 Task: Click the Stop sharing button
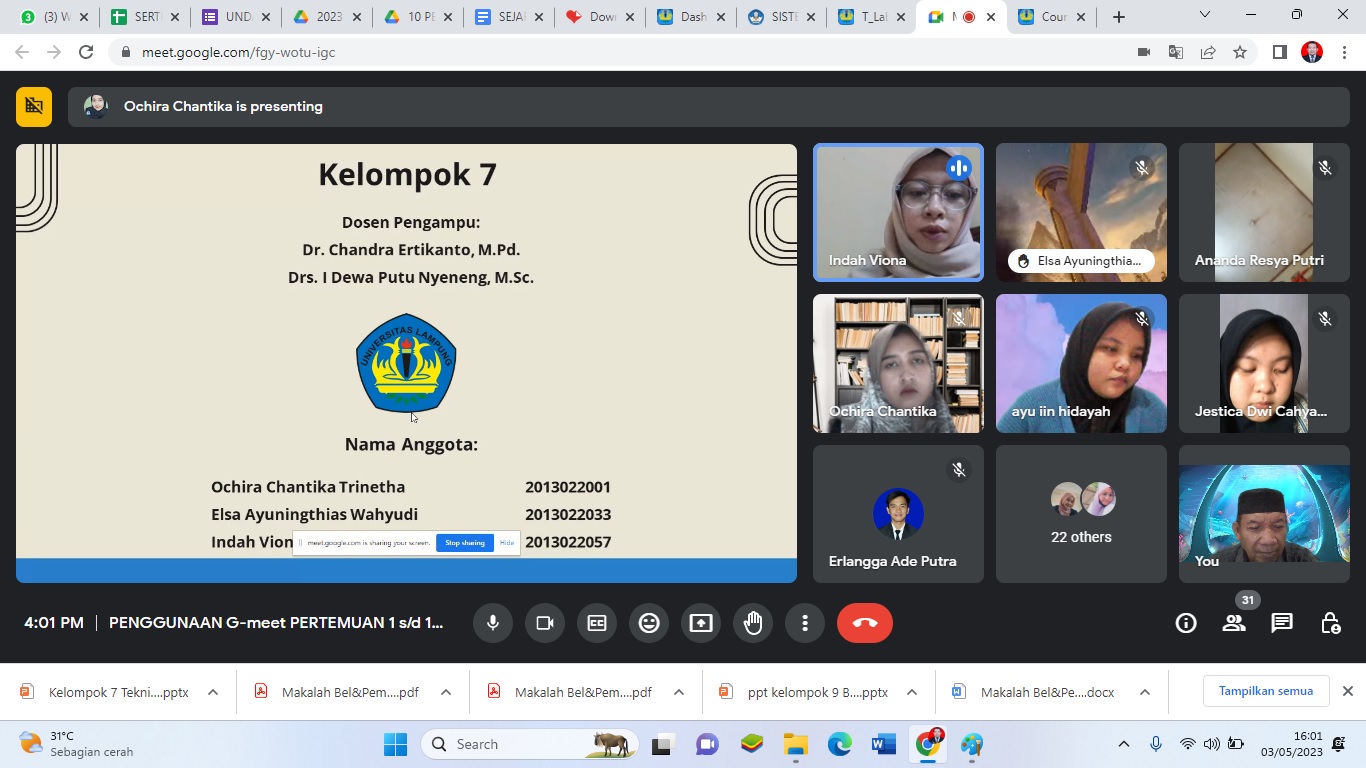(465, 543)
